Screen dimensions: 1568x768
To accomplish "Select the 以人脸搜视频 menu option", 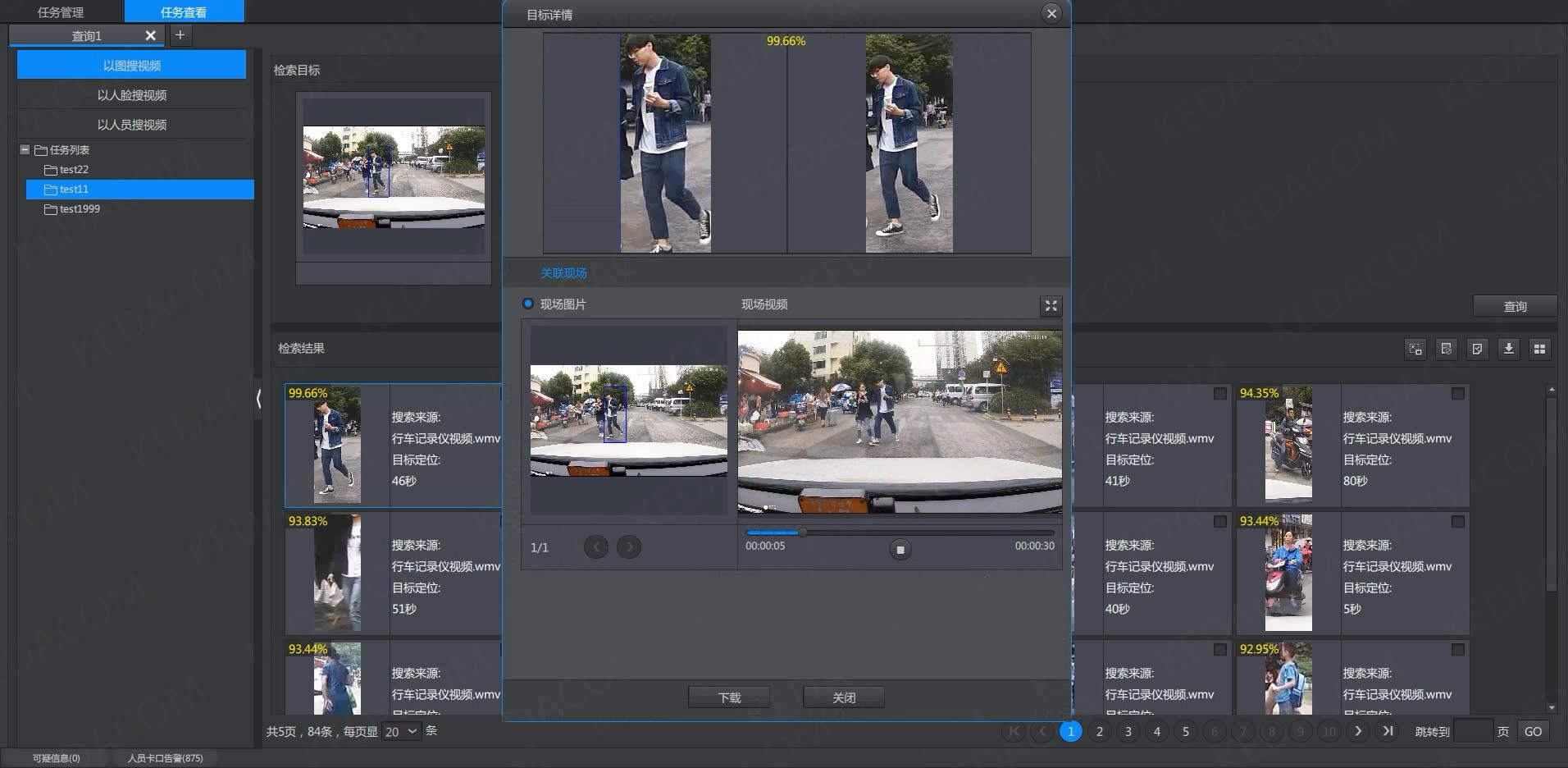I will pyautogui.click(x=131, y=95).
